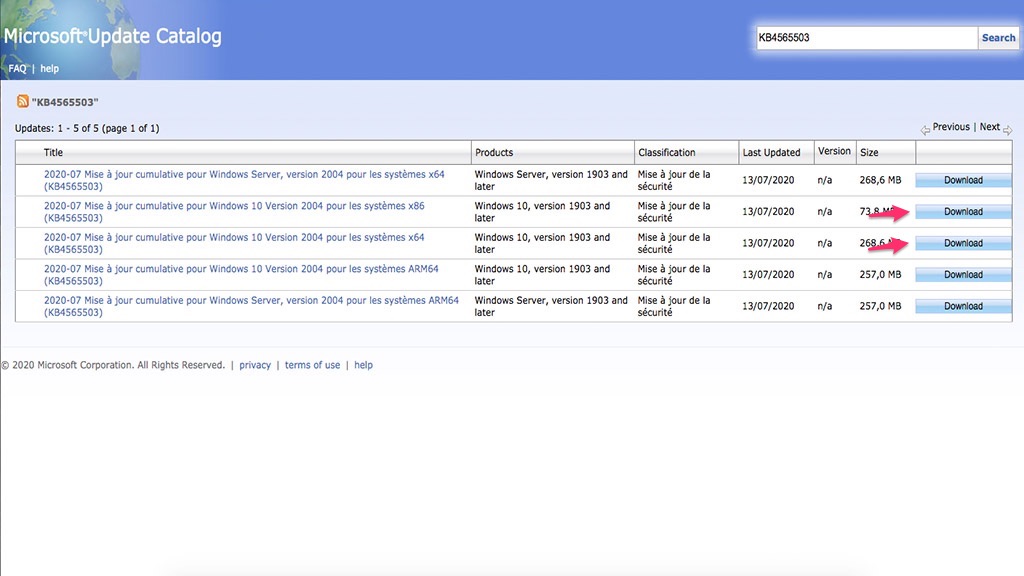Open Windows 10 Version 2004 x64 update link

coord(234,243)
